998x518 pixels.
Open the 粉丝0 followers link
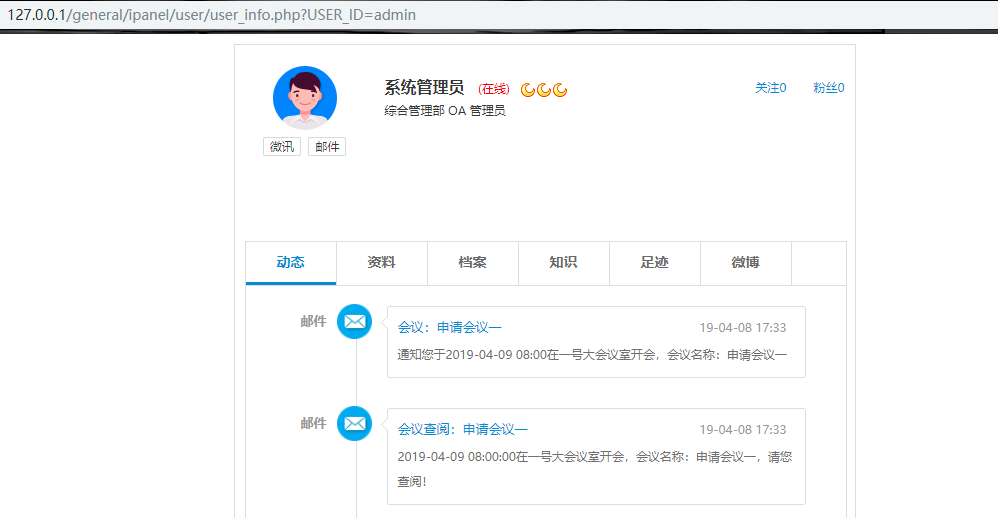(828, 88)
